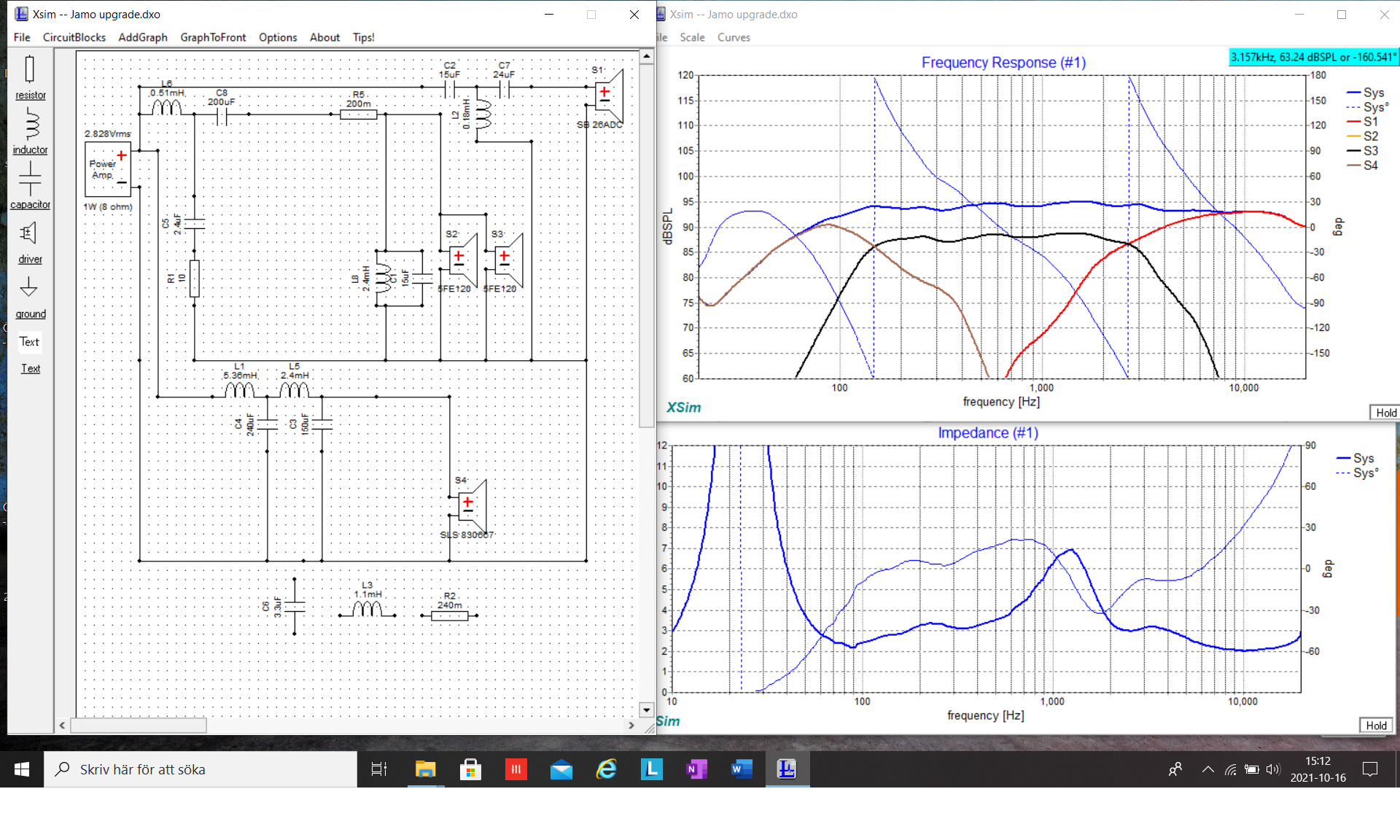Click unconnected resistor R2 240m

(449, 615)
